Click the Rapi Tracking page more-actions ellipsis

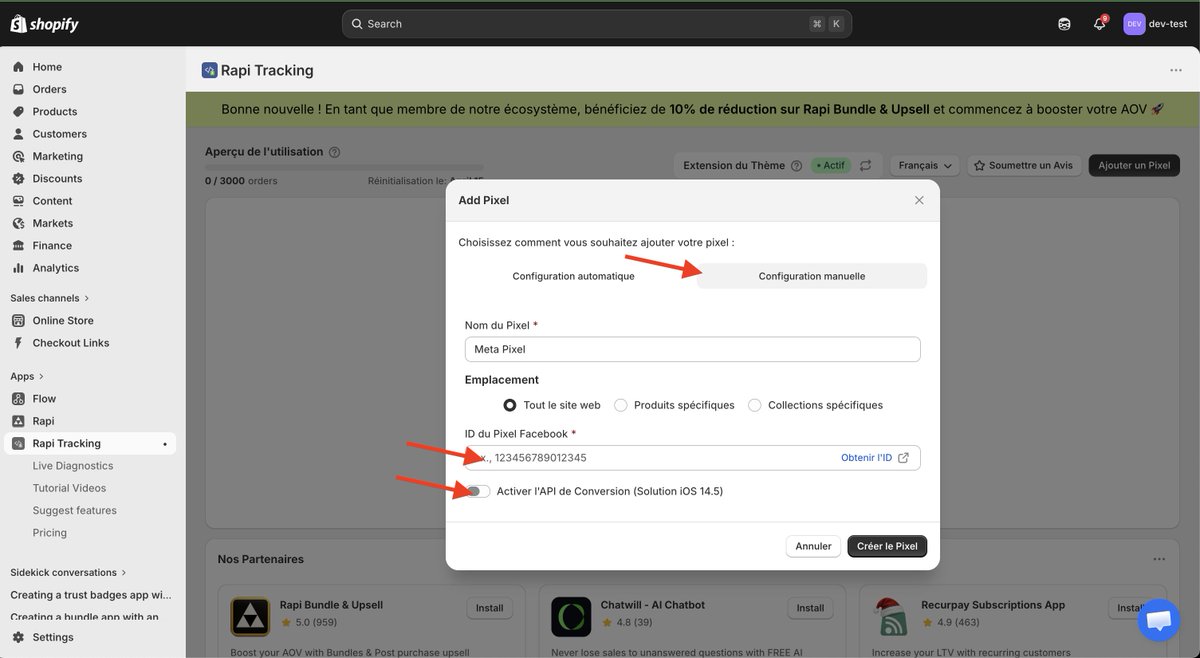pyautogui.click(x=1175, y=70)
